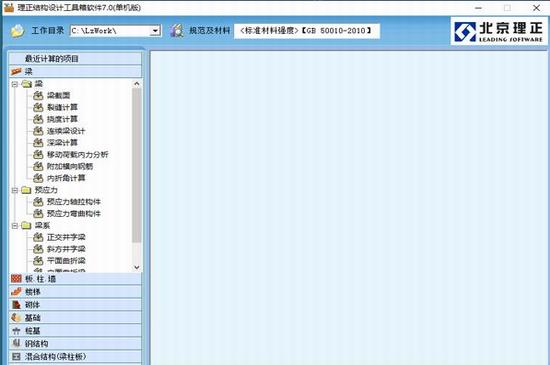
Task: Open the 最近计算的项目 panel header
Action: point(75,59)
